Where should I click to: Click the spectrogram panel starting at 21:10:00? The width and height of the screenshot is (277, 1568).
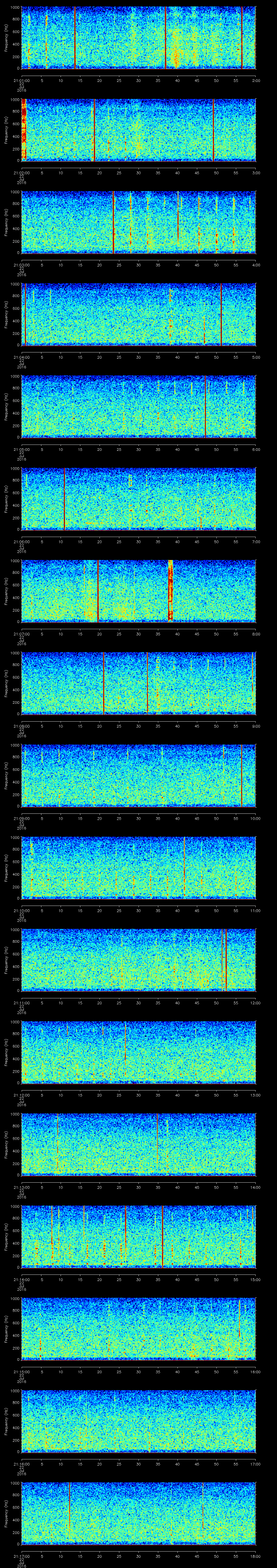(139, 868)
